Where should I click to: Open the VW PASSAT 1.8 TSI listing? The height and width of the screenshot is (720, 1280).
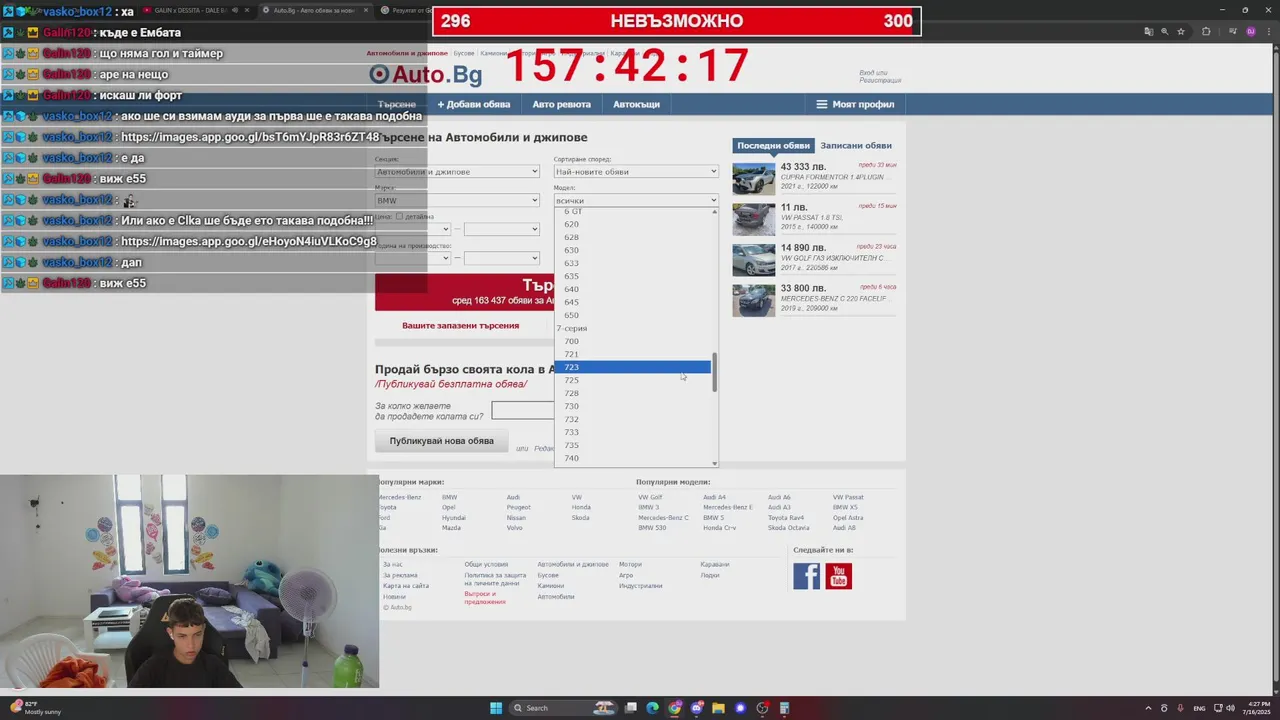click(x=812, y=217)
